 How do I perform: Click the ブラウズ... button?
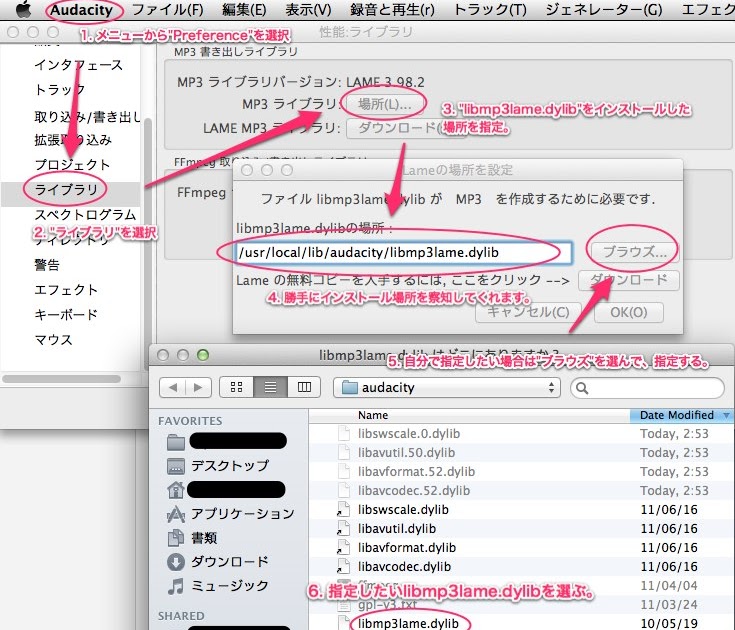tap(634, 252)
